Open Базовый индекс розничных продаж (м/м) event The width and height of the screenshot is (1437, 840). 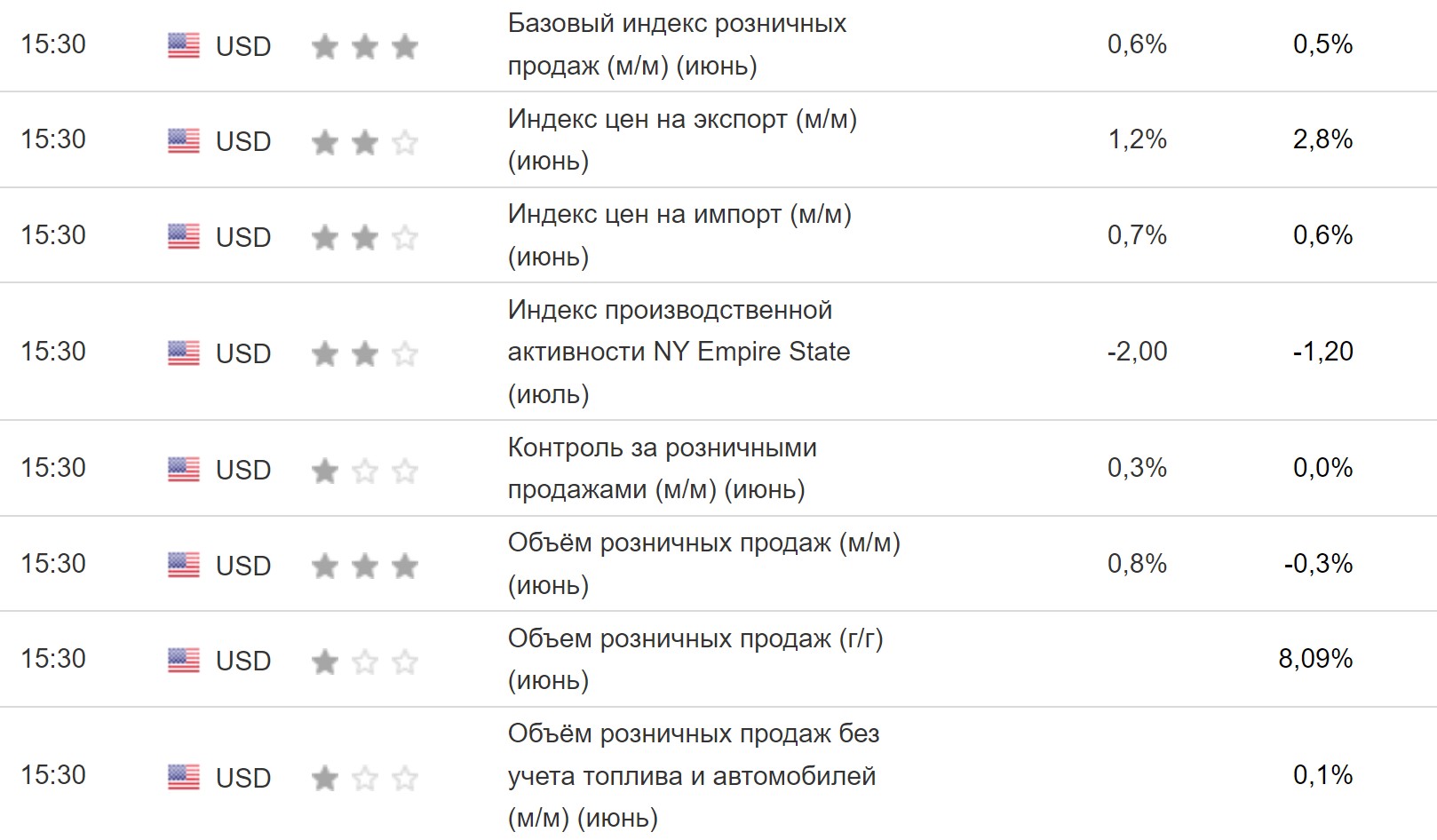pyautogui.click(x=677, y=44)
